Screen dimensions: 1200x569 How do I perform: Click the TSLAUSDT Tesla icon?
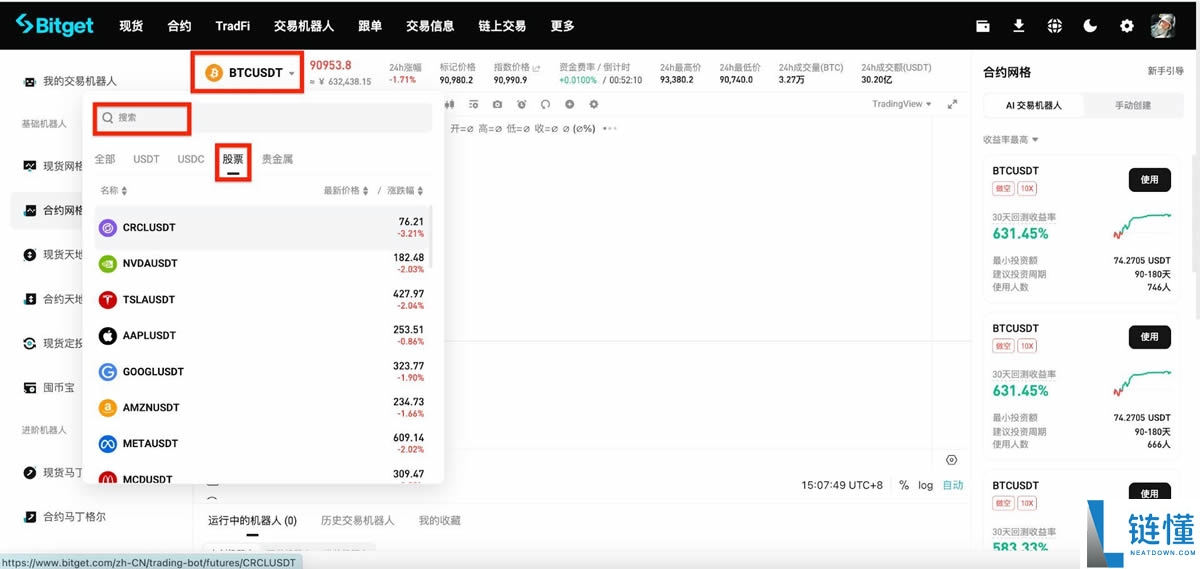107,300
